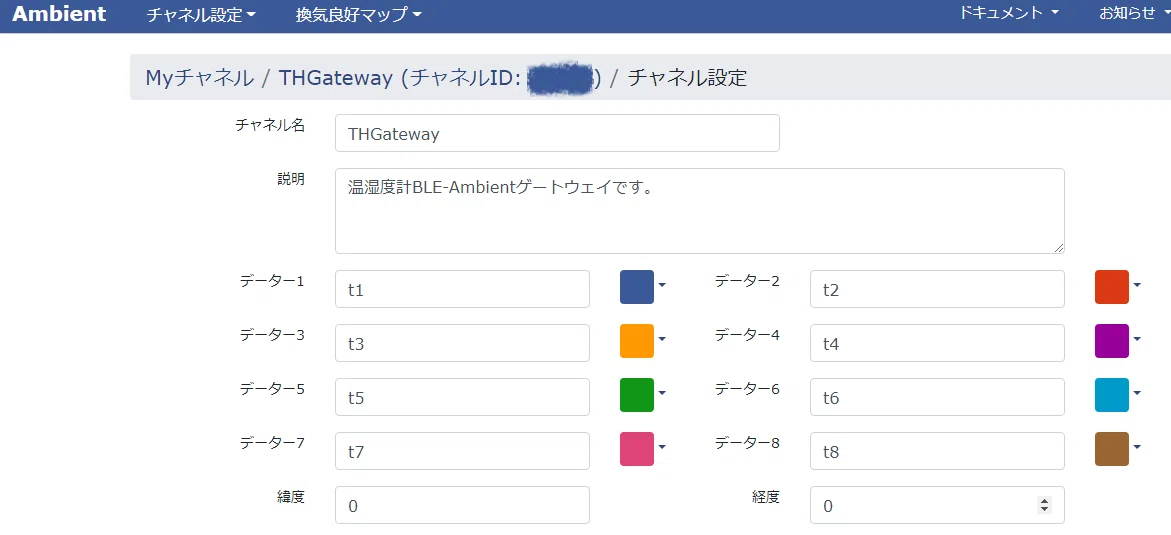Select the データー5 field containing t5
The width and height of the screenshot is (1171, 535).
pyautogui.click(x=462, y=397)
